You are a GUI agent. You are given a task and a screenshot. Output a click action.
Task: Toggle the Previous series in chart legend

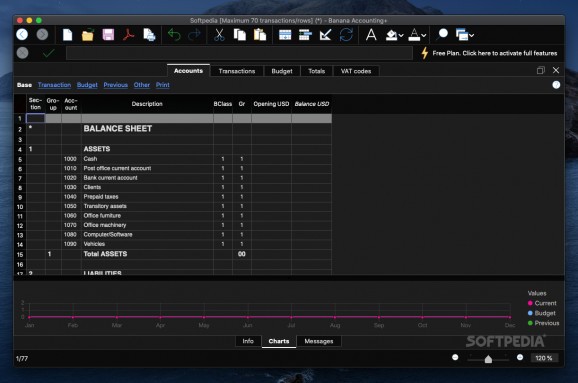coord(543,323)
